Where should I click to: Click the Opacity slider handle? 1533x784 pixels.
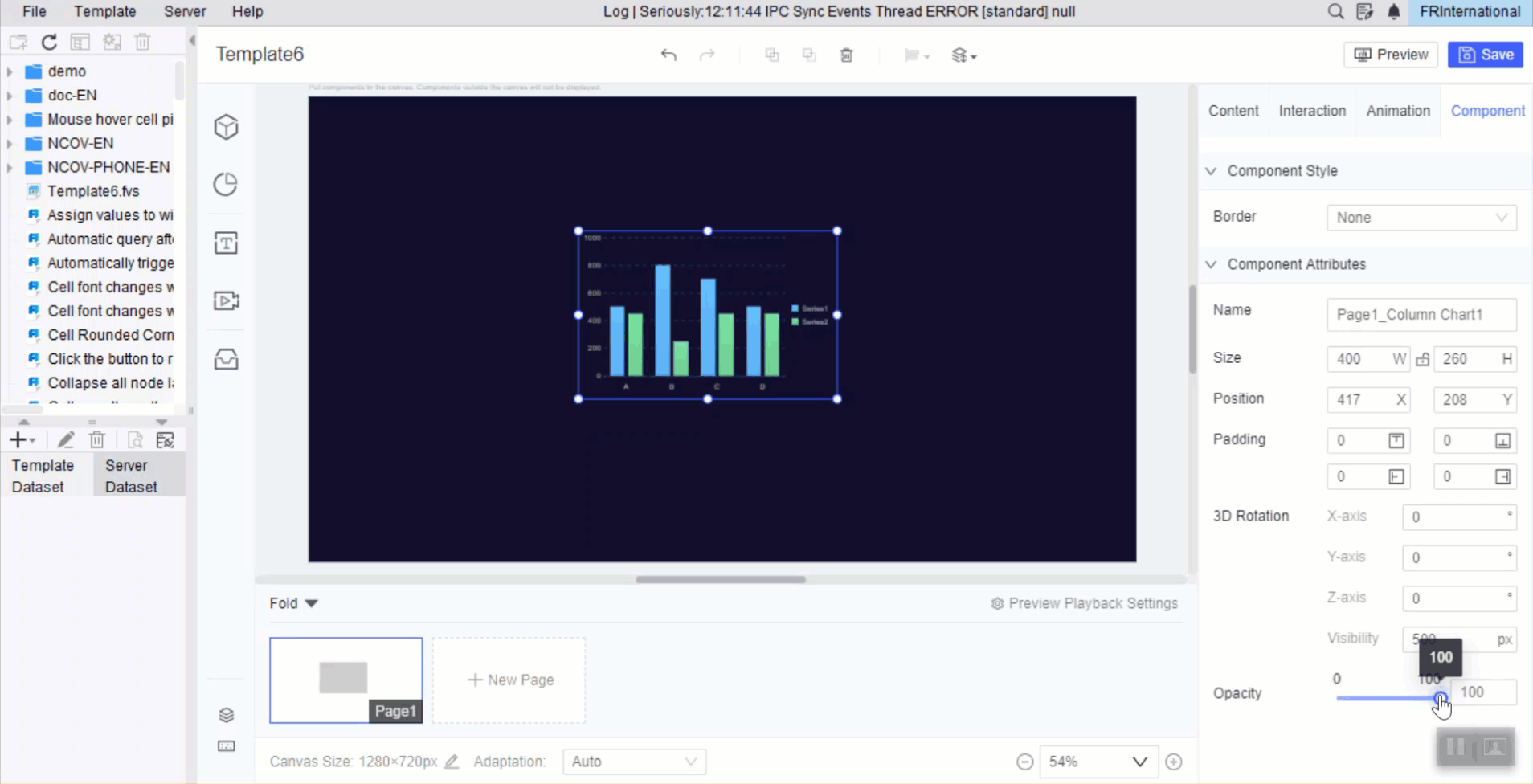1440,698
